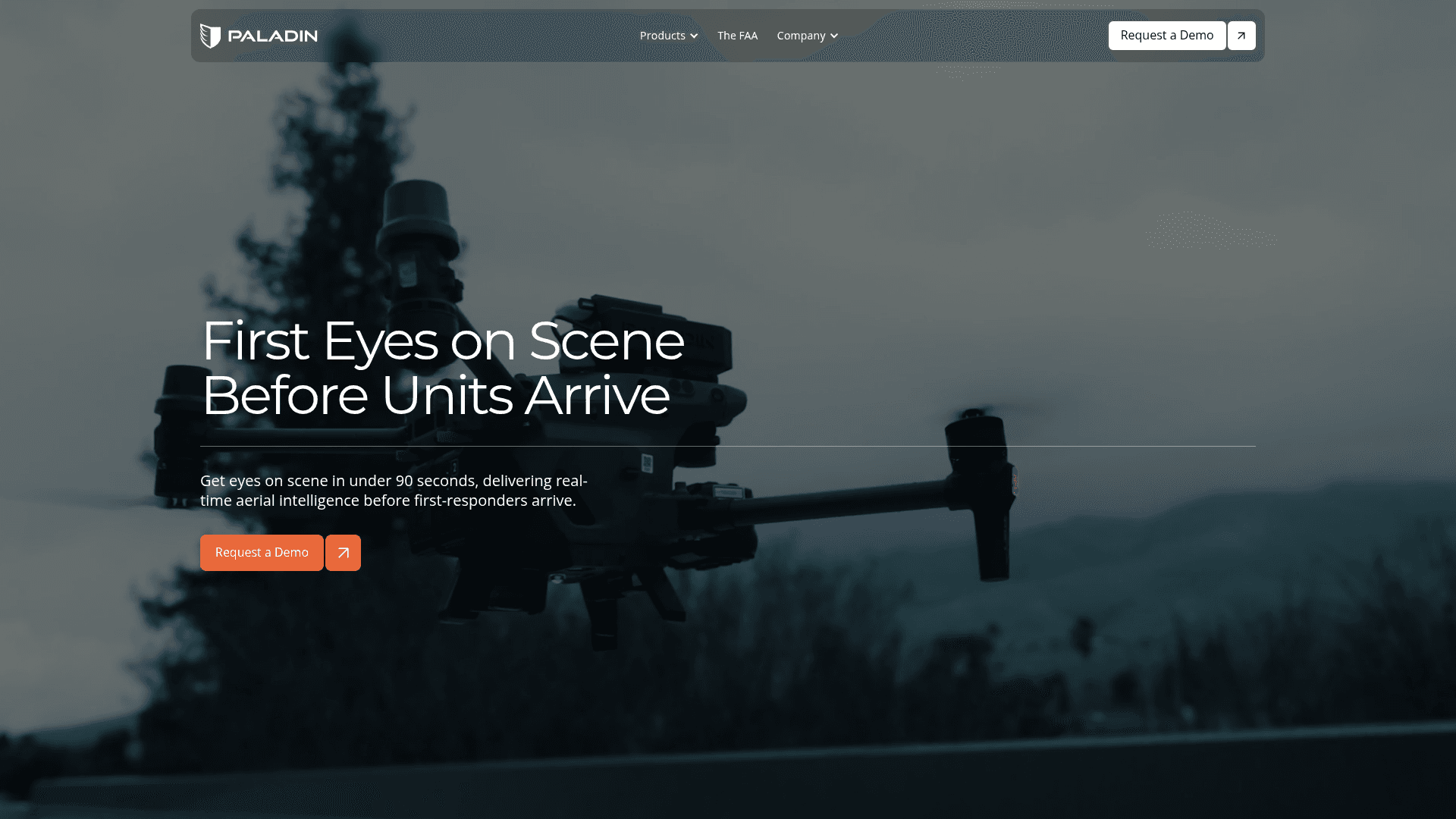This screenshot has width=1456, height=819.
Task: Click the empty navbar area beside logo
Action: 478,36
